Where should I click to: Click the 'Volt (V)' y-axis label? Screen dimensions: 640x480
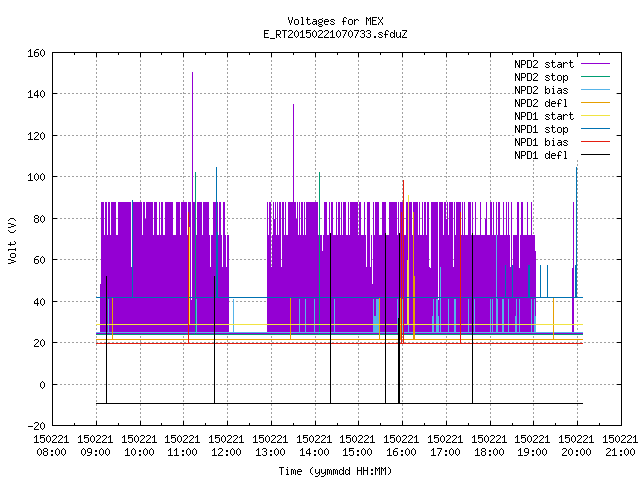coord(12,240)
